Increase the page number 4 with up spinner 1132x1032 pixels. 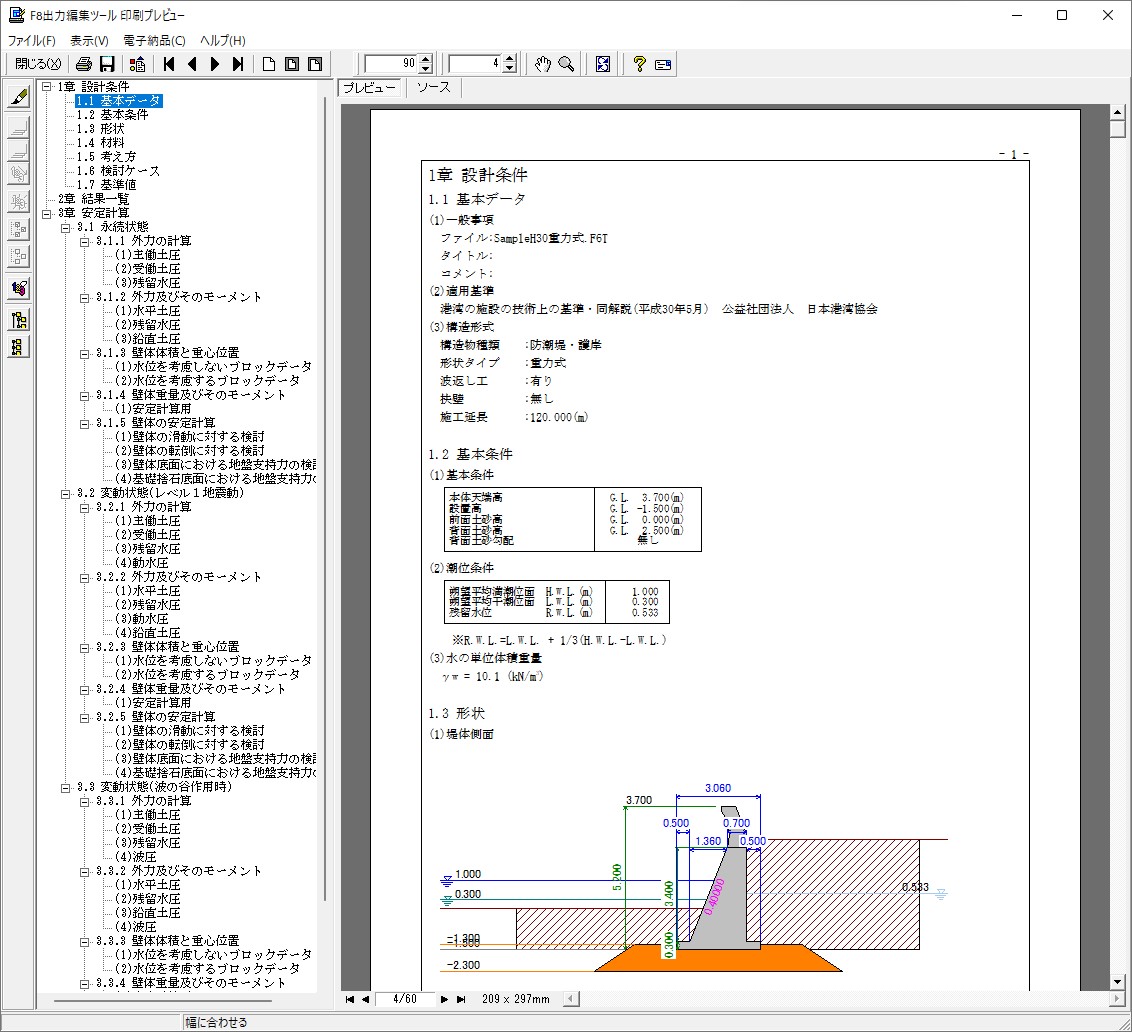(x=510, y=59)
